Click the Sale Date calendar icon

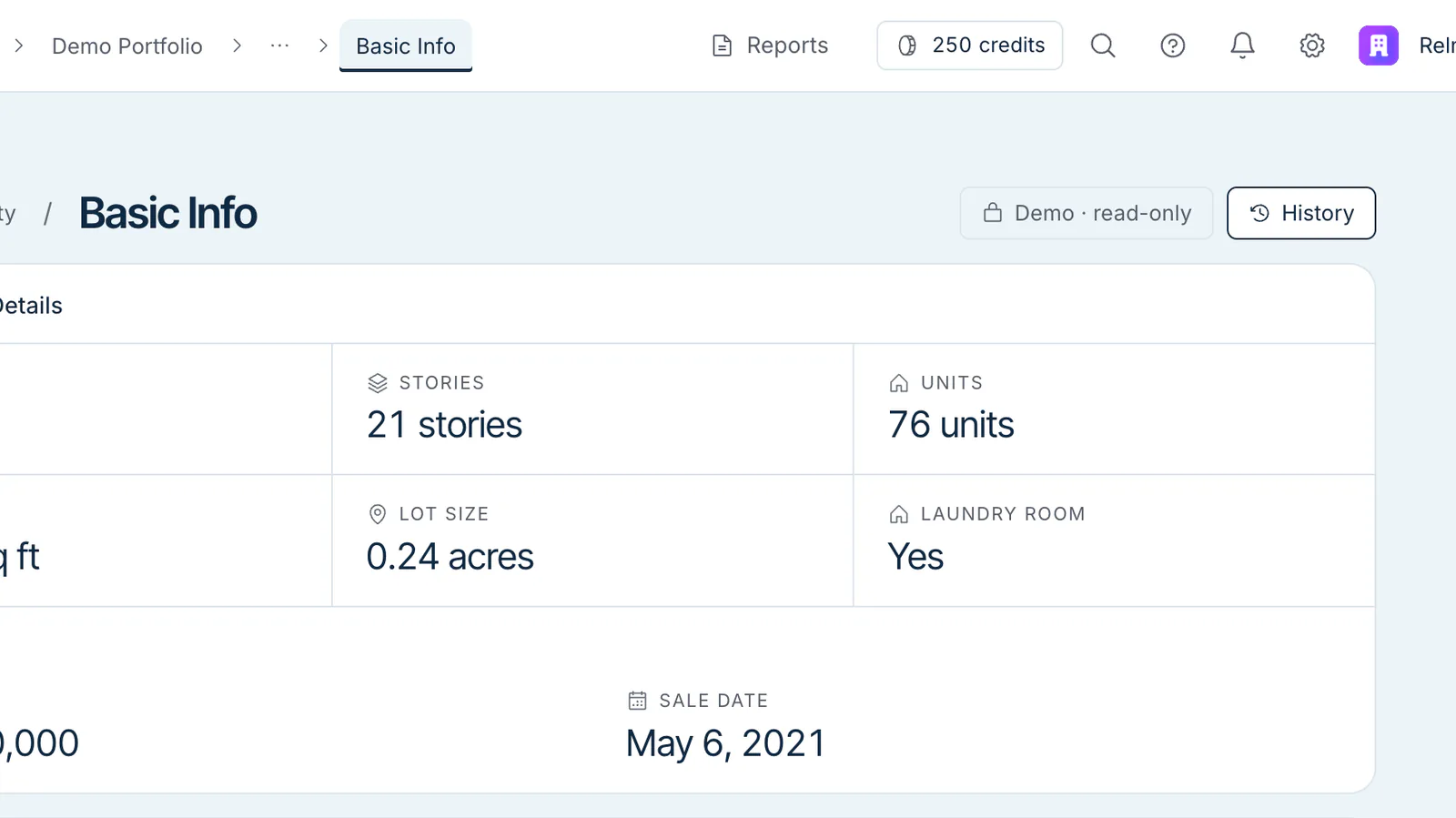point(638,701)
